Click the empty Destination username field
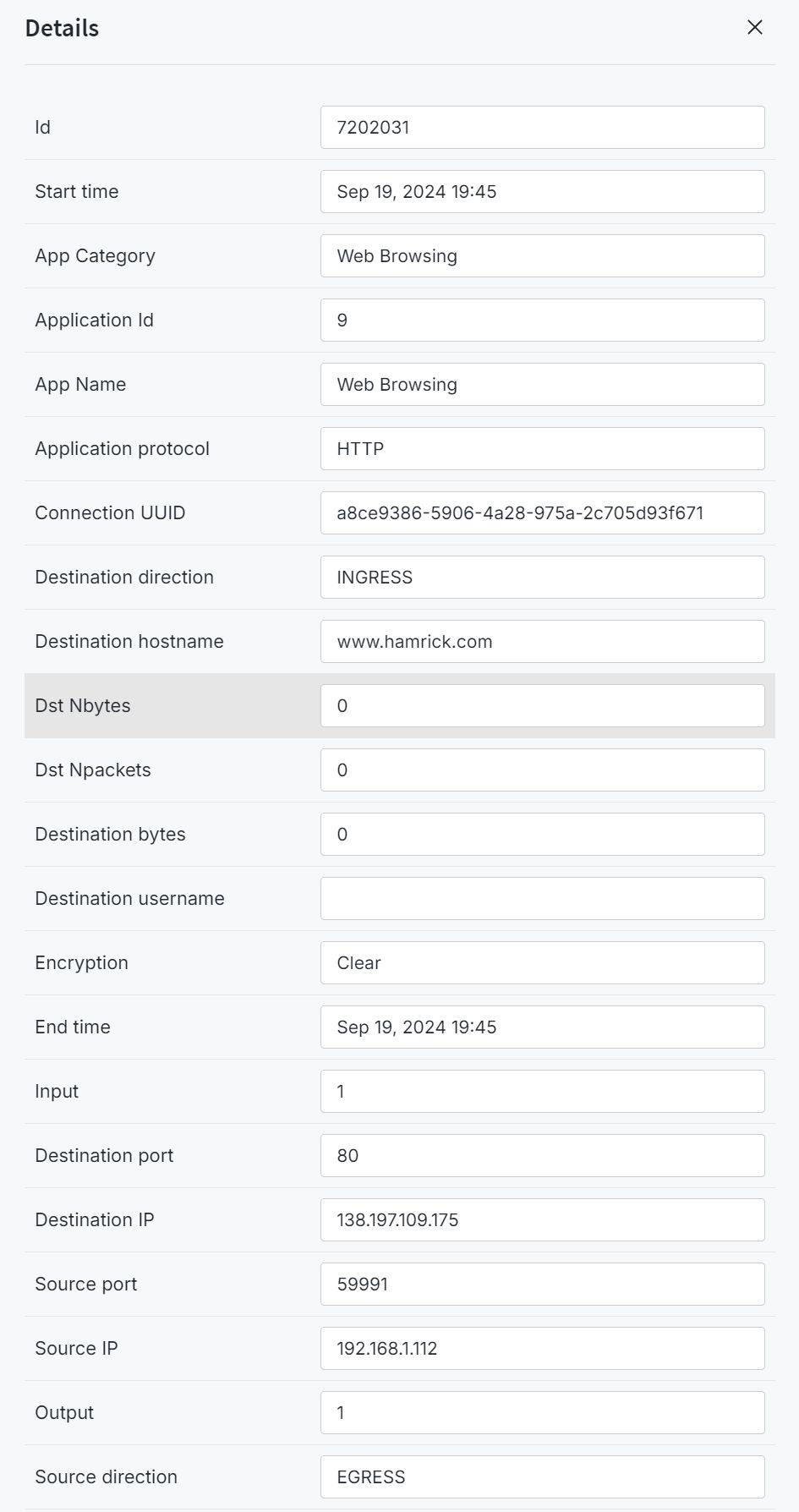 point(543,898)
